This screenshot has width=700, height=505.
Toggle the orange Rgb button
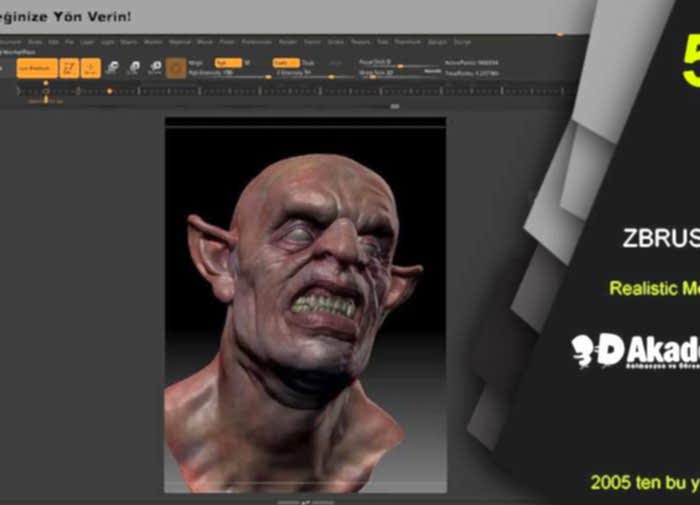228,63
